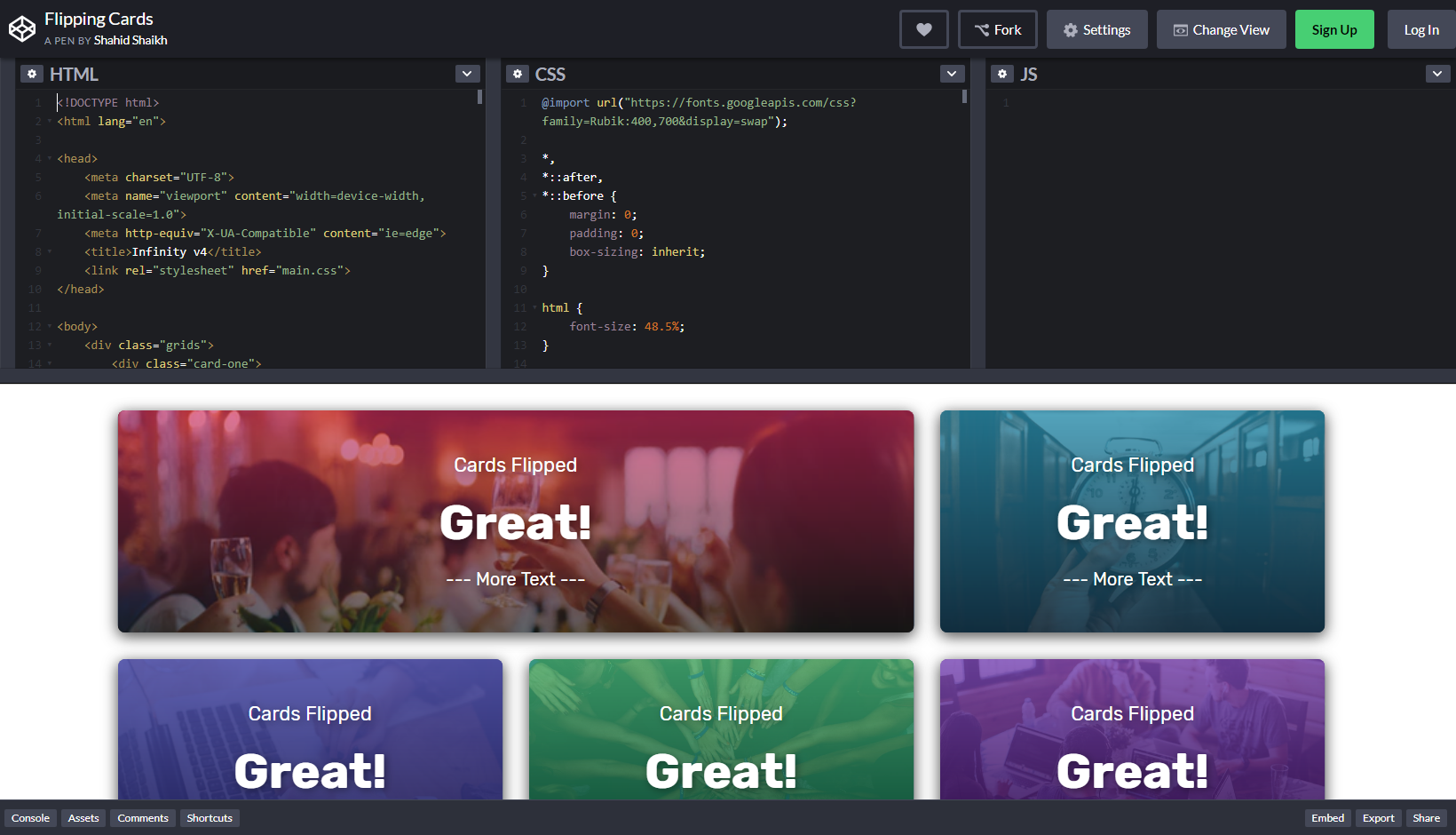Open author Shahid Shaikh's profile
This screenshot has width=1456, height=835.
coord(131,40)
